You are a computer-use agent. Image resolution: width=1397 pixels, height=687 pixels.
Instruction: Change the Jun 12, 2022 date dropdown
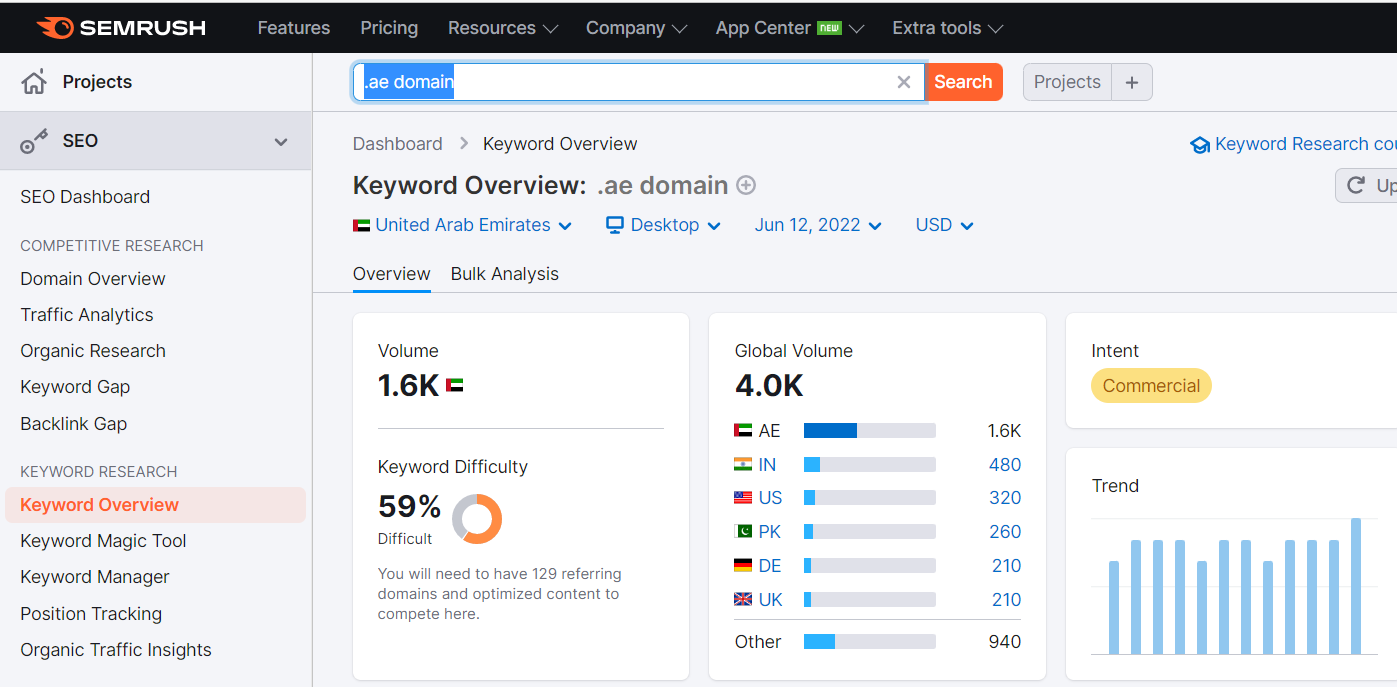pos(818,225)
